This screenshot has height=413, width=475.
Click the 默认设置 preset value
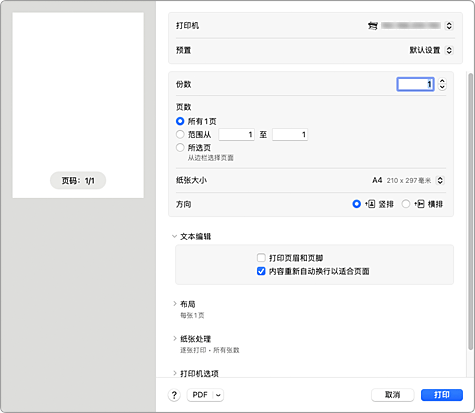425,50
